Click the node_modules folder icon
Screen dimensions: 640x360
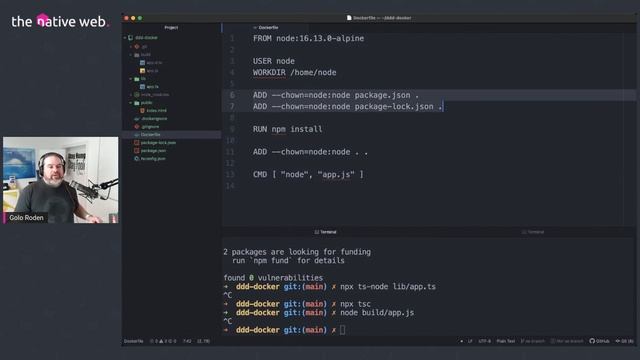pyautogui.click(x=137, y=95)
